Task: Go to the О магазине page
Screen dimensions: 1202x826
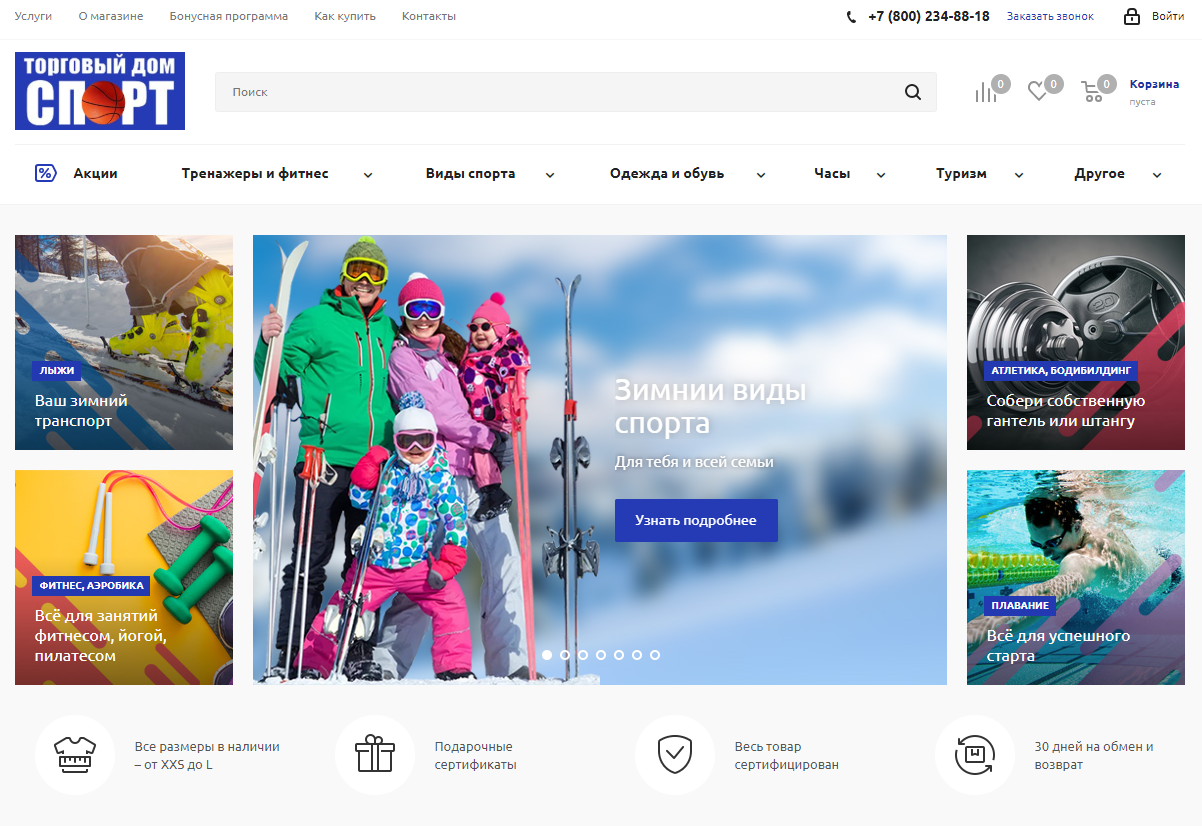Action: click(111, 16)
